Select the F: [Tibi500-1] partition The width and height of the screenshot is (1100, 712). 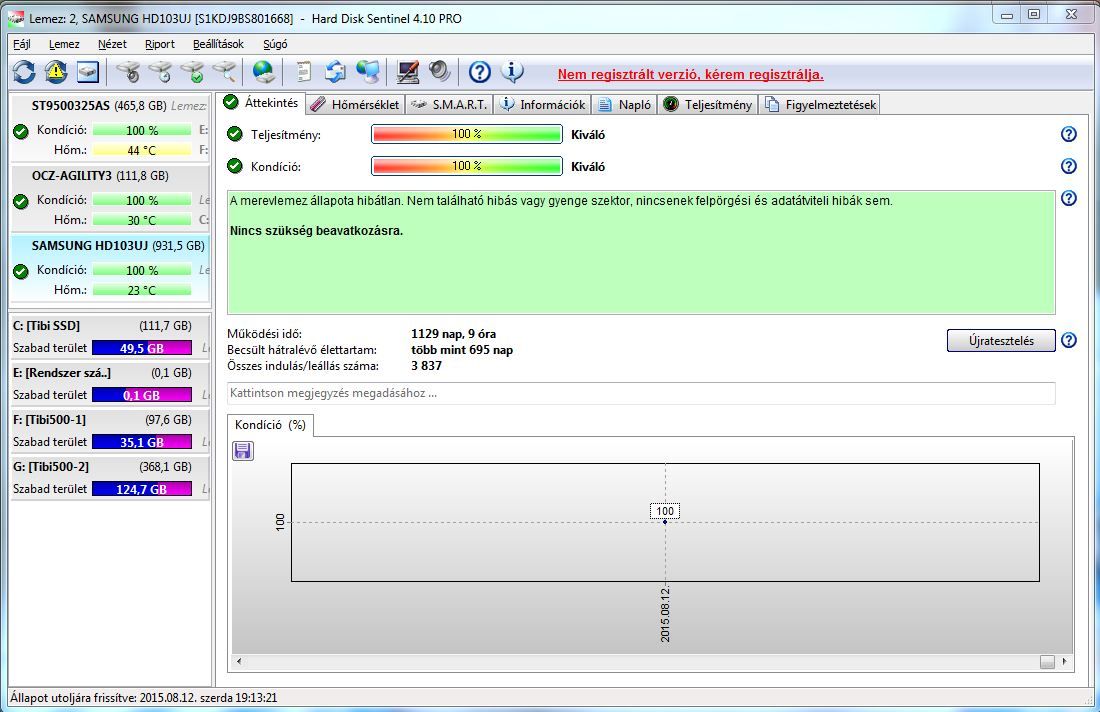click(110, 431)
